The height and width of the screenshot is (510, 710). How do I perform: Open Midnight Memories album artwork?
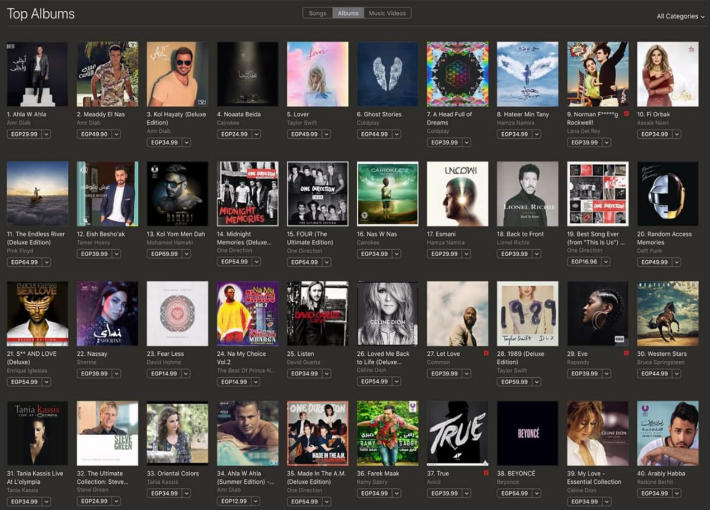tap(248, 194)
